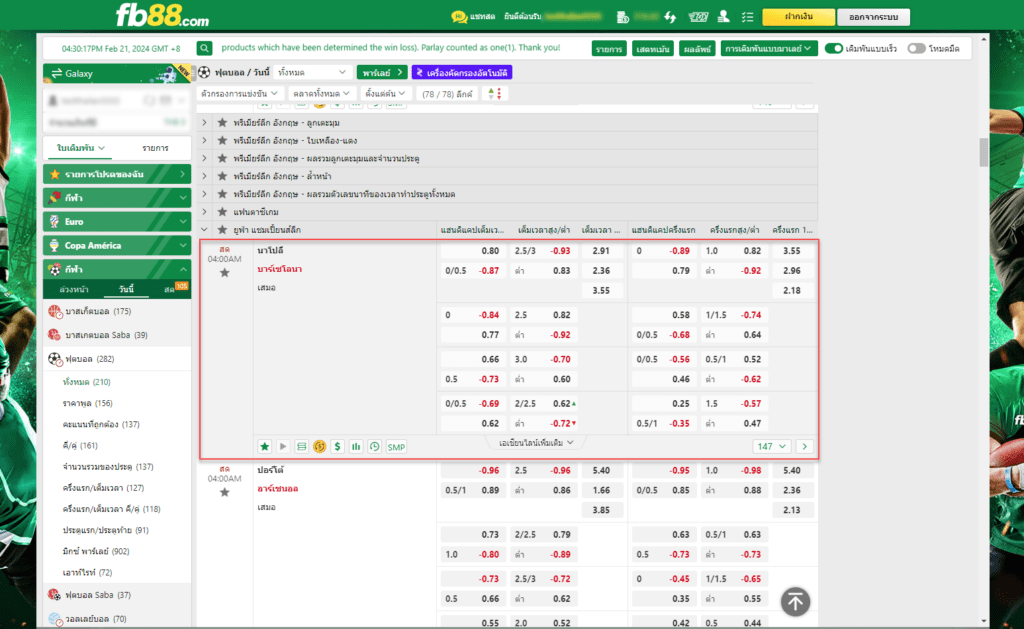Enable the dark mode โหมดมืด switch
This screenshot has width=1024, height=629.
[916, 48]
